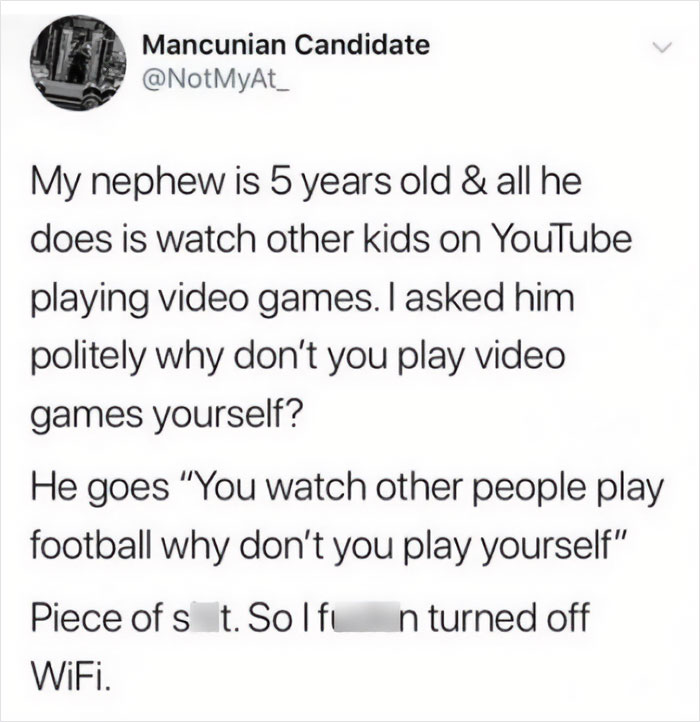Open the Mancunian Candidate profile avatar

(x=78, y=63)
